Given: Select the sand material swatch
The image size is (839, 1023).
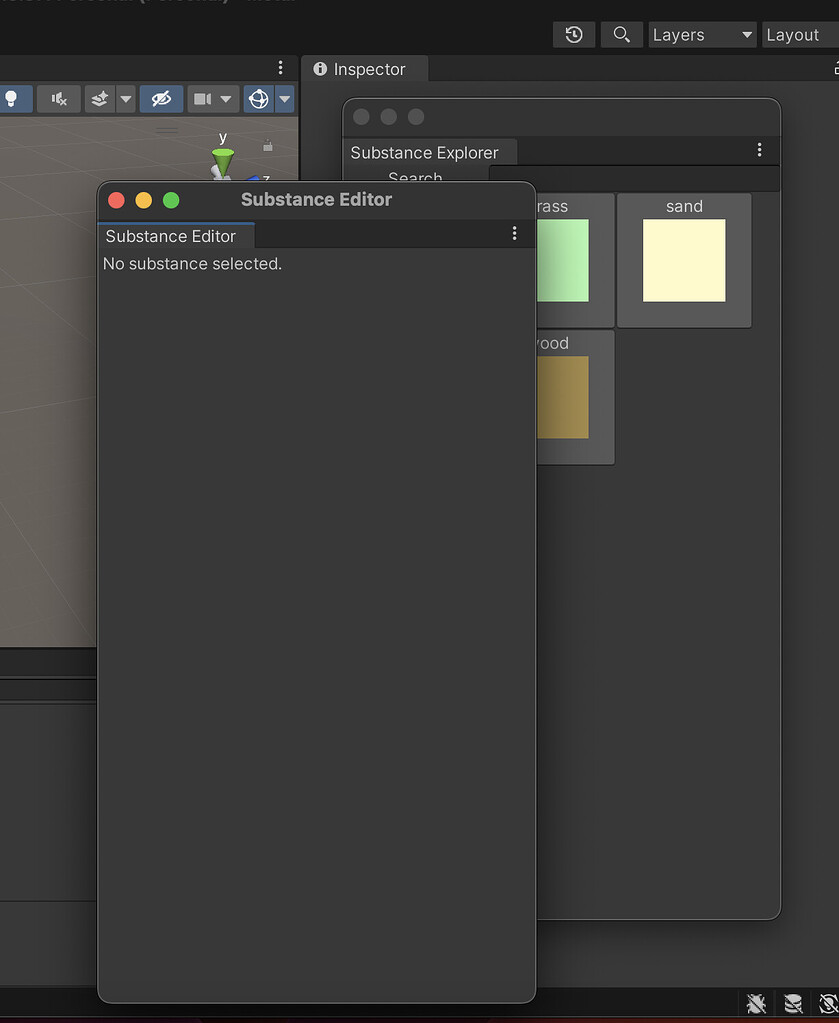Looking at the screenshot, I should 684,260.
